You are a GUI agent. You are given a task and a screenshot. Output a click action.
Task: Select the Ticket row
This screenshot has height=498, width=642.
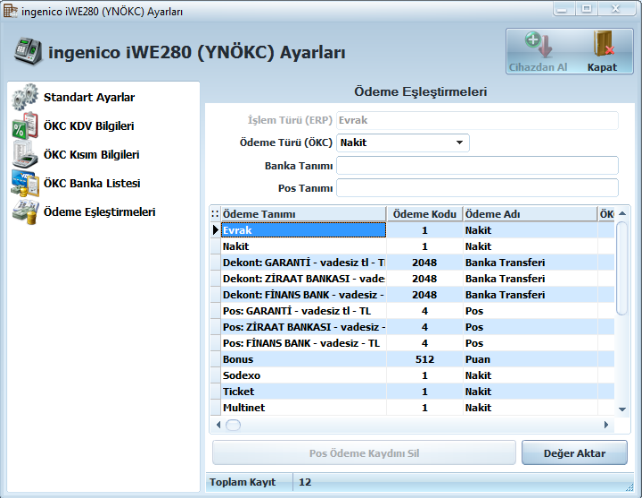click(x=303, y=392)
